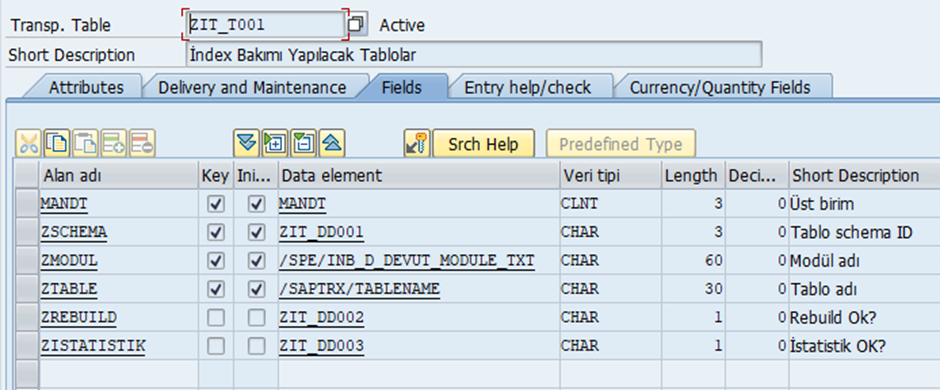Screen dimensions: 940x390
Task: Click the ZSCHEMA field name
Action: 74,232
